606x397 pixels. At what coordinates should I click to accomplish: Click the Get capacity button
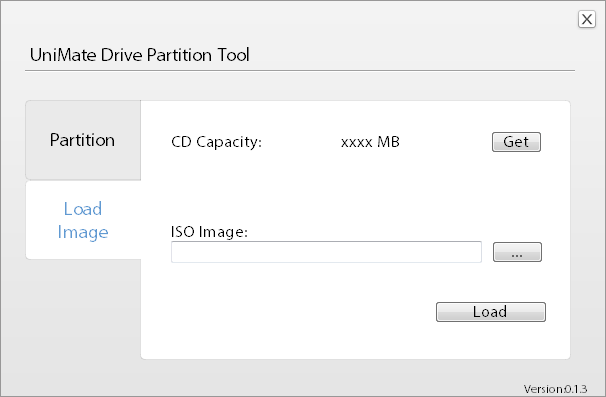tap(516, 142)
